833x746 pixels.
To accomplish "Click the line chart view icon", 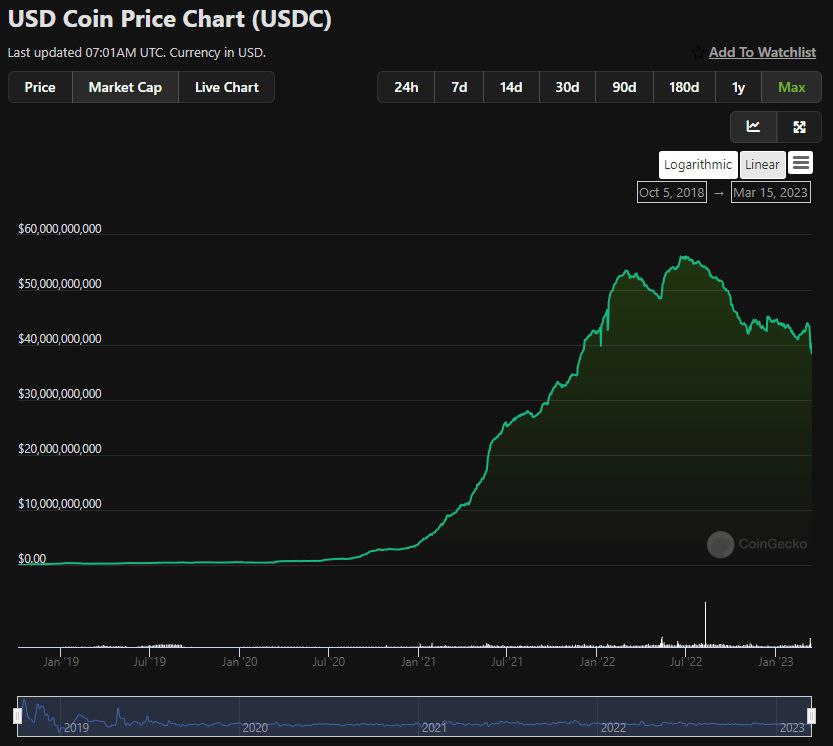I will 753,126.
